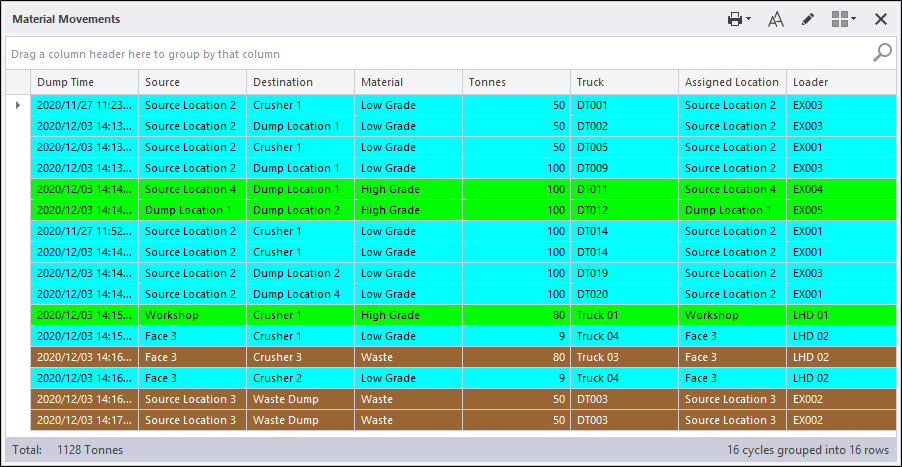Sort by Dump Time column header
This screenshot has width=902, height=467.
pos(84,82)
